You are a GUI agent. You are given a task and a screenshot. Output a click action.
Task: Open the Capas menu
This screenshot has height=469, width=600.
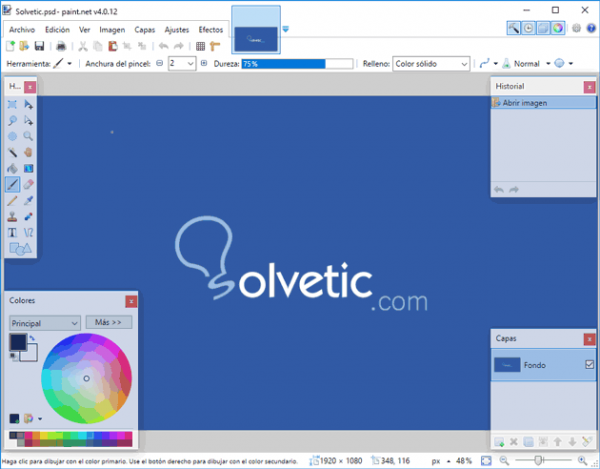click(145, 30)
